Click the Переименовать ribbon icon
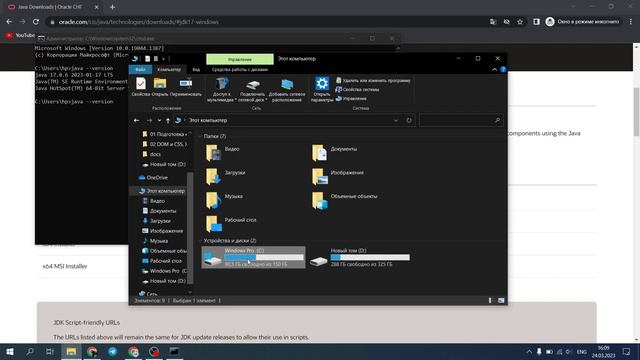Viewport: 640px width, 360px height. coord(186,87)
